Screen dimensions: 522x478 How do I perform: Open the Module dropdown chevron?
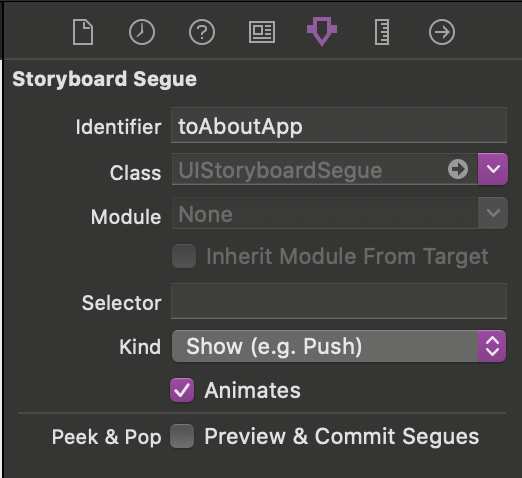coord(493,213)
